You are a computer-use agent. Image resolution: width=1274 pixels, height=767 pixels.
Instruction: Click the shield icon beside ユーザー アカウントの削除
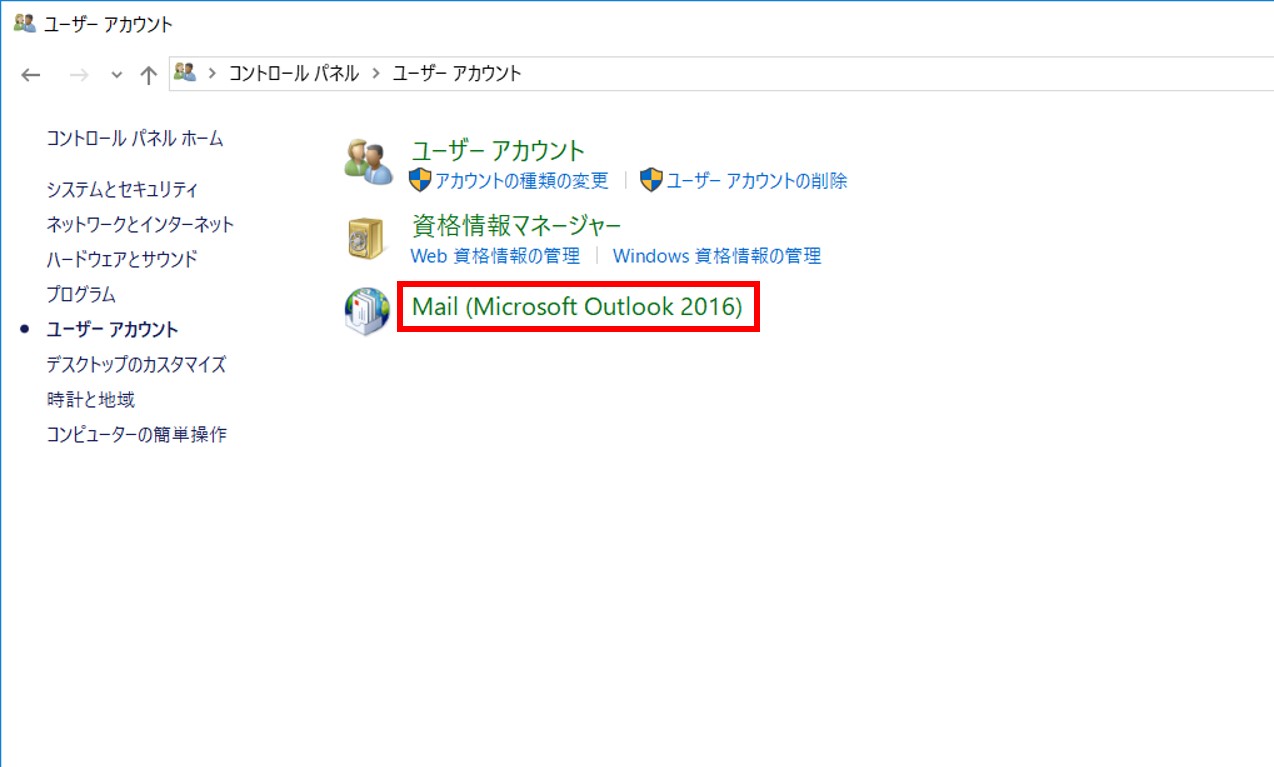point(652,181)
